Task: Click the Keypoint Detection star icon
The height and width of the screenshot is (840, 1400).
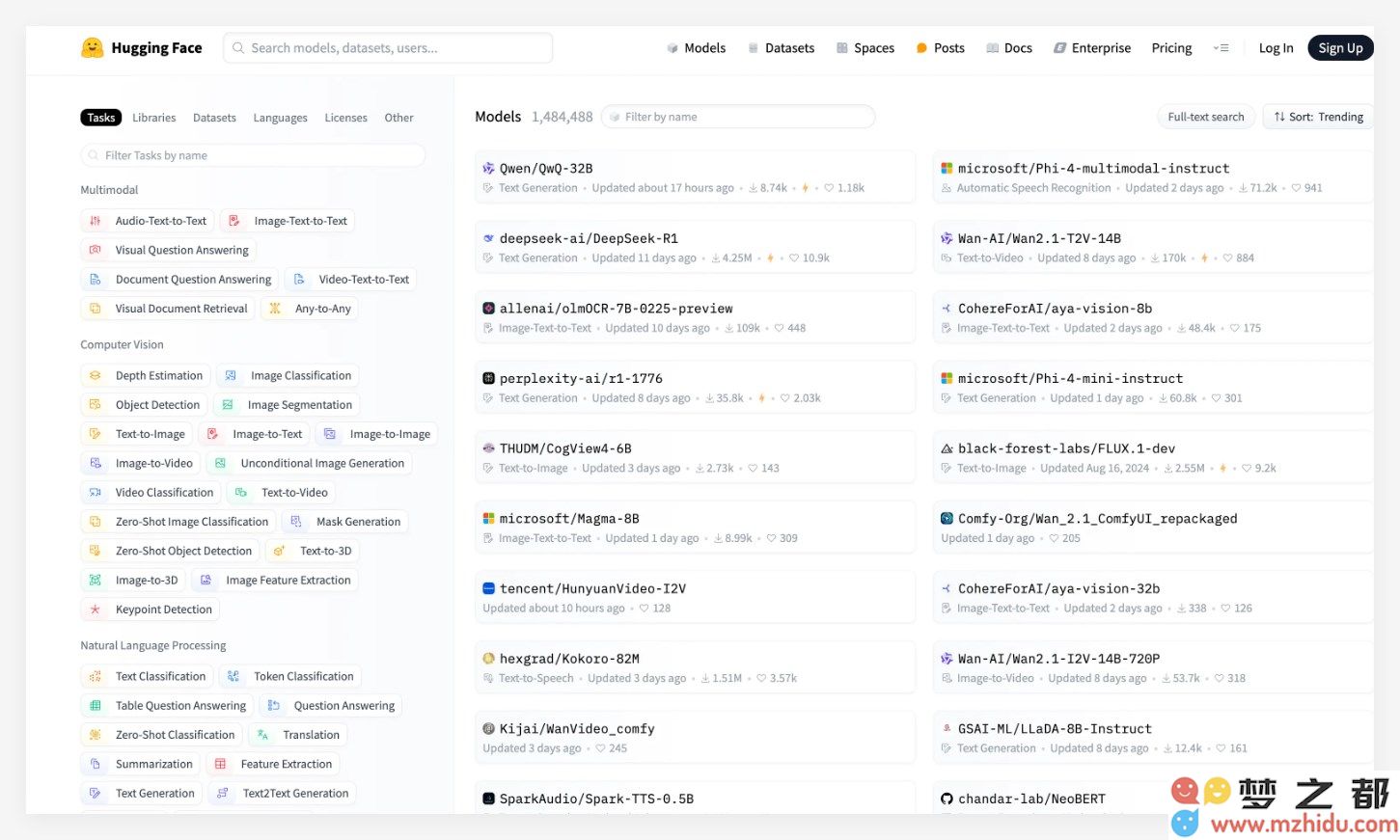Action: [x=95, y=610]
